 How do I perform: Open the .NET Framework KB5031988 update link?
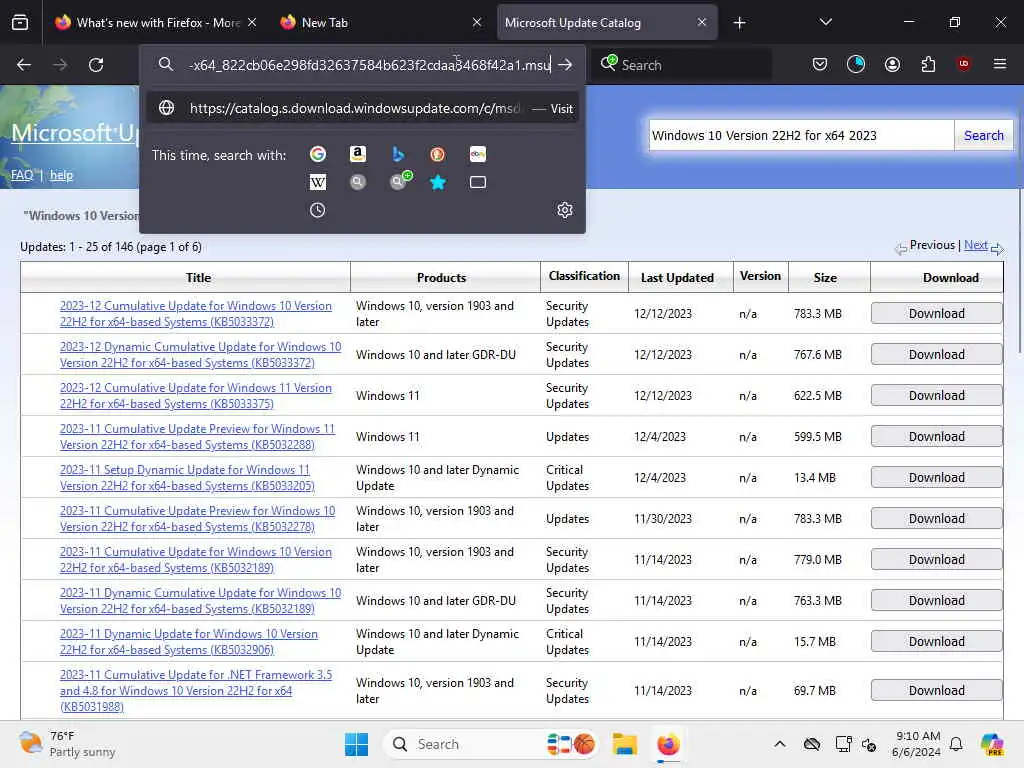[196, 690]
